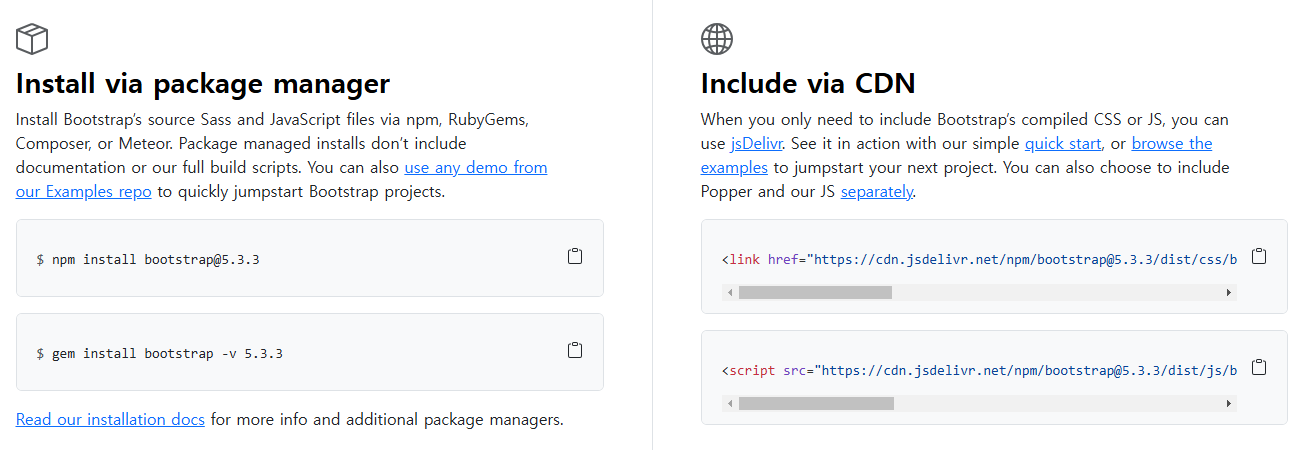Click the link snippet horizontal scrollbar thumb
This screenshot has height=450, width=1303.
(815, 293)
